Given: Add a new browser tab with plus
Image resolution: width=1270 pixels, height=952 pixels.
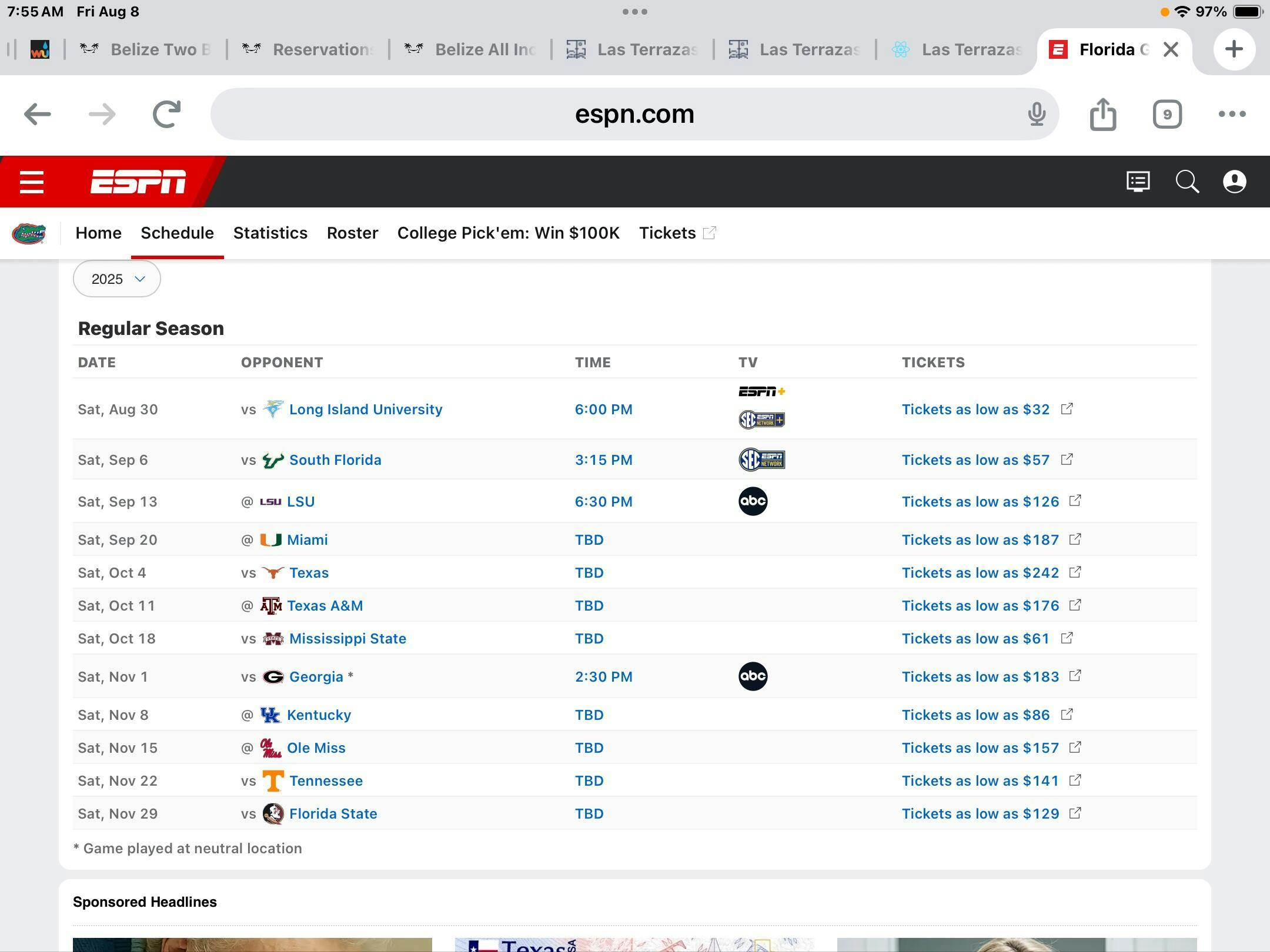Looking at the screenshot, I should [x=1234, y=49].
